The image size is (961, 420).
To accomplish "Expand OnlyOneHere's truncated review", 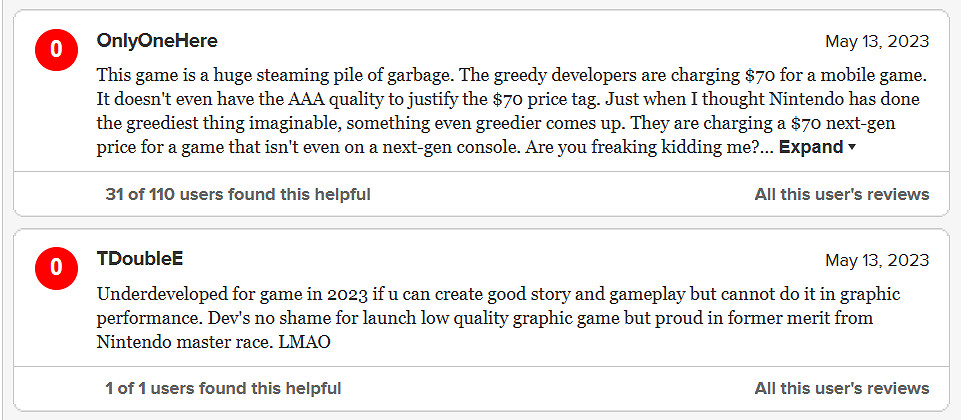I will click(811, 147).
